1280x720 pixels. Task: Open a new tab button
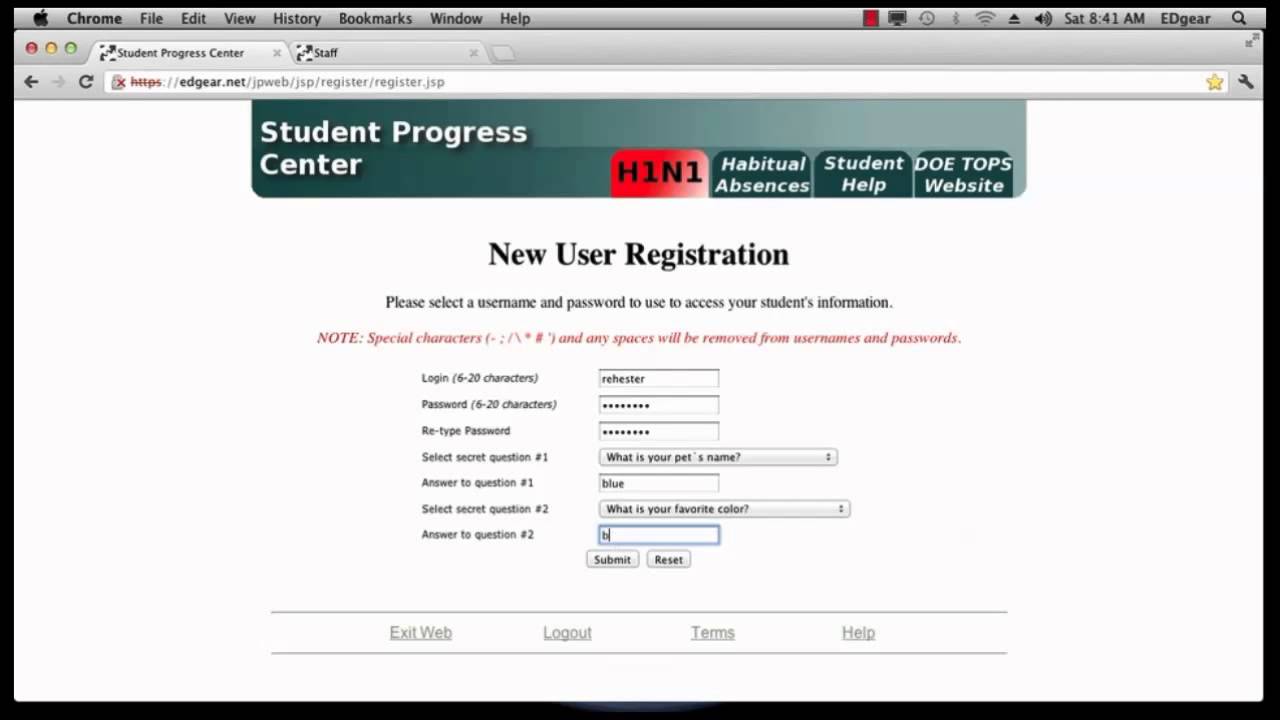(x=504, y=53)
